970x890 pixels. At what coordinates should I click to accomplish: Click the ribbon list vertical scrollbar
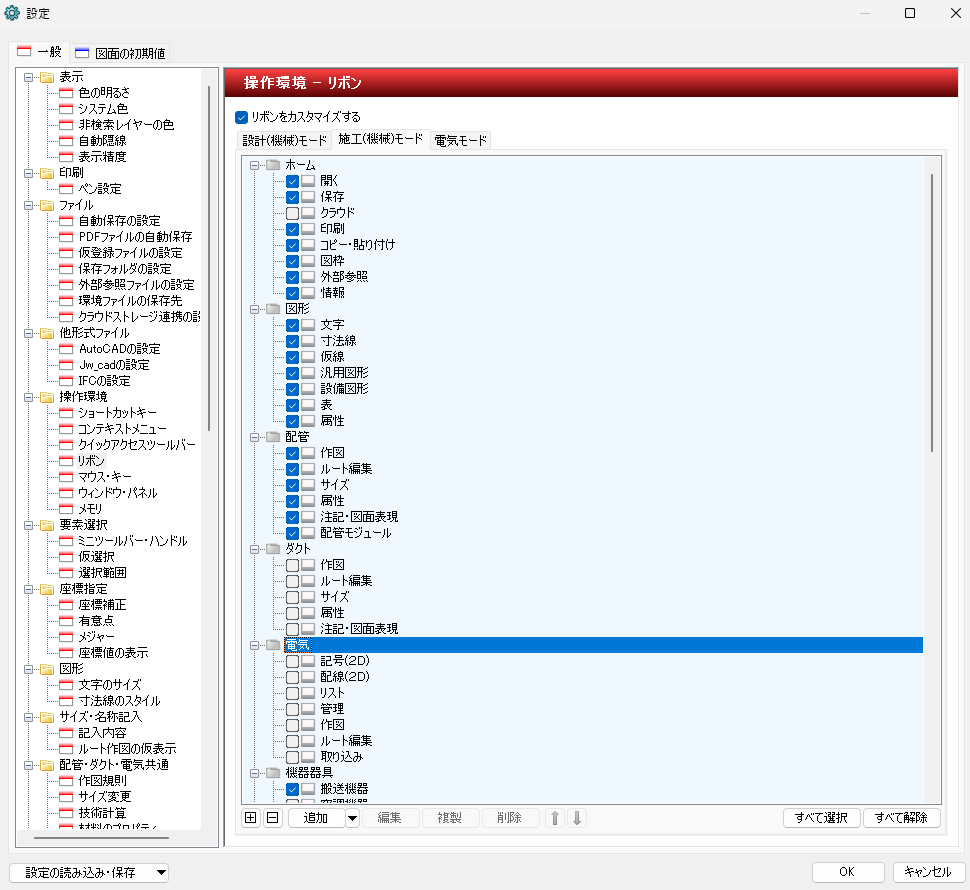[x=932, y=310]
